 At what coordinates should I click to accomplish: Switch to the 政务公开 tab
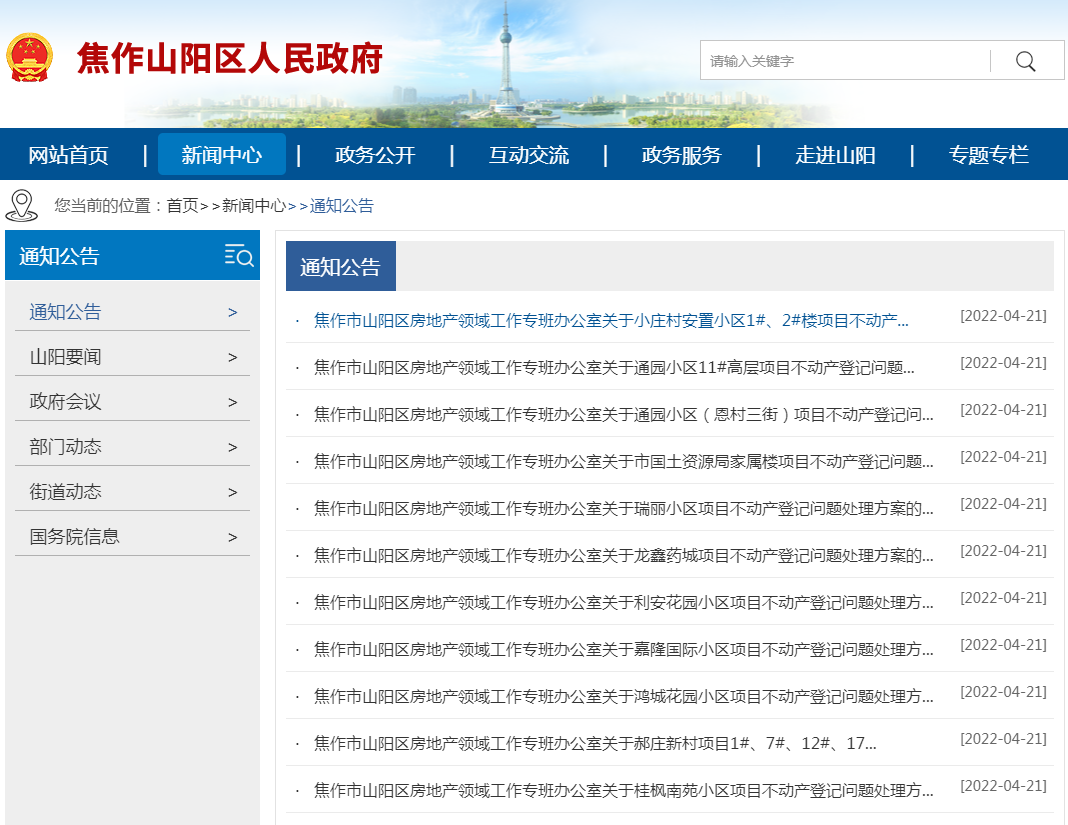point(373,154)
